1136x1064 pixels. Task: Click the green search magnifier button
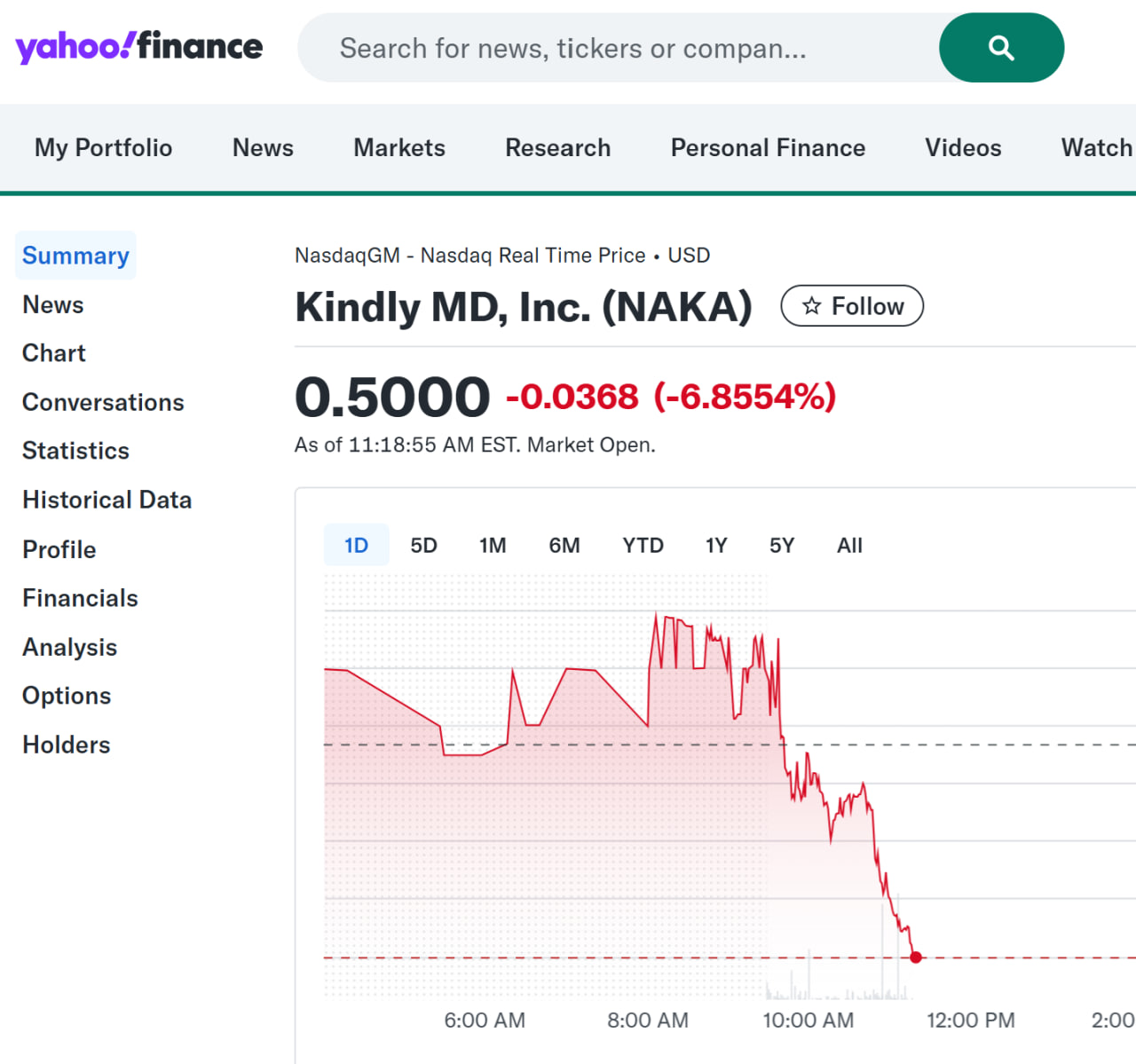click(x=1000, y=48)
